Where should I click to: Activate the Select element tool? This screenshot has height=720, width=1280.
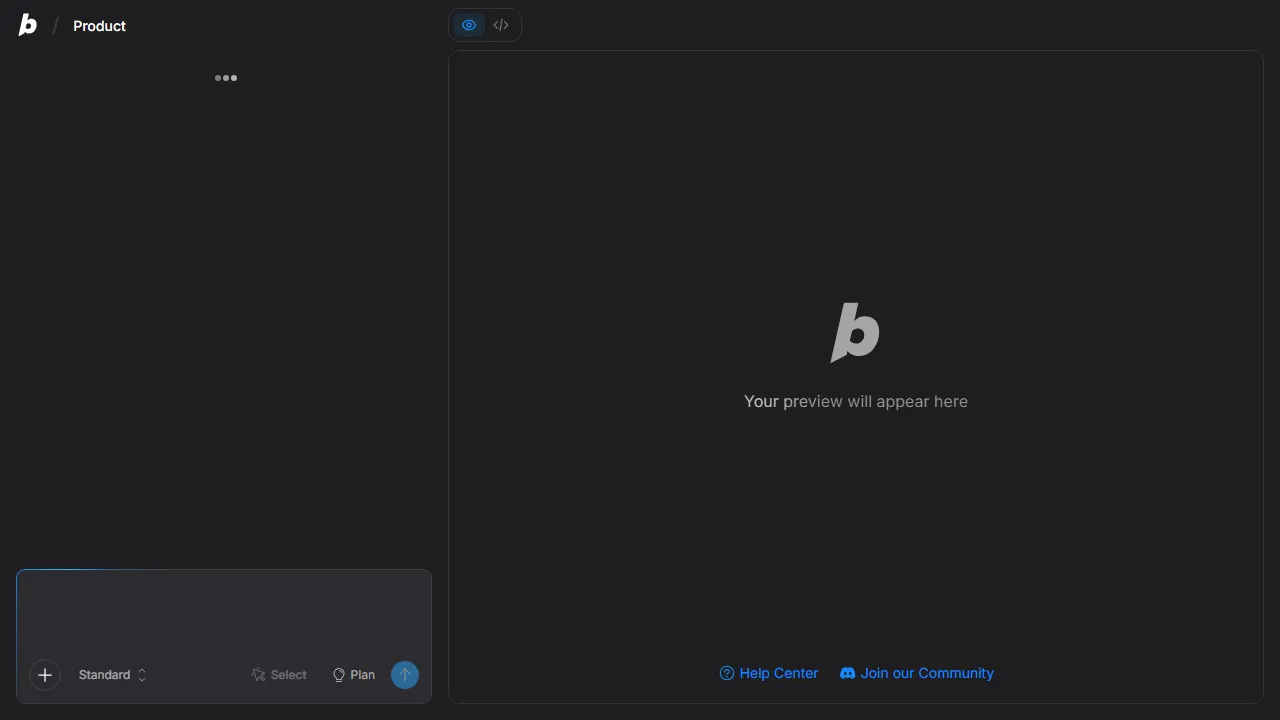click(x=279, y=675)
